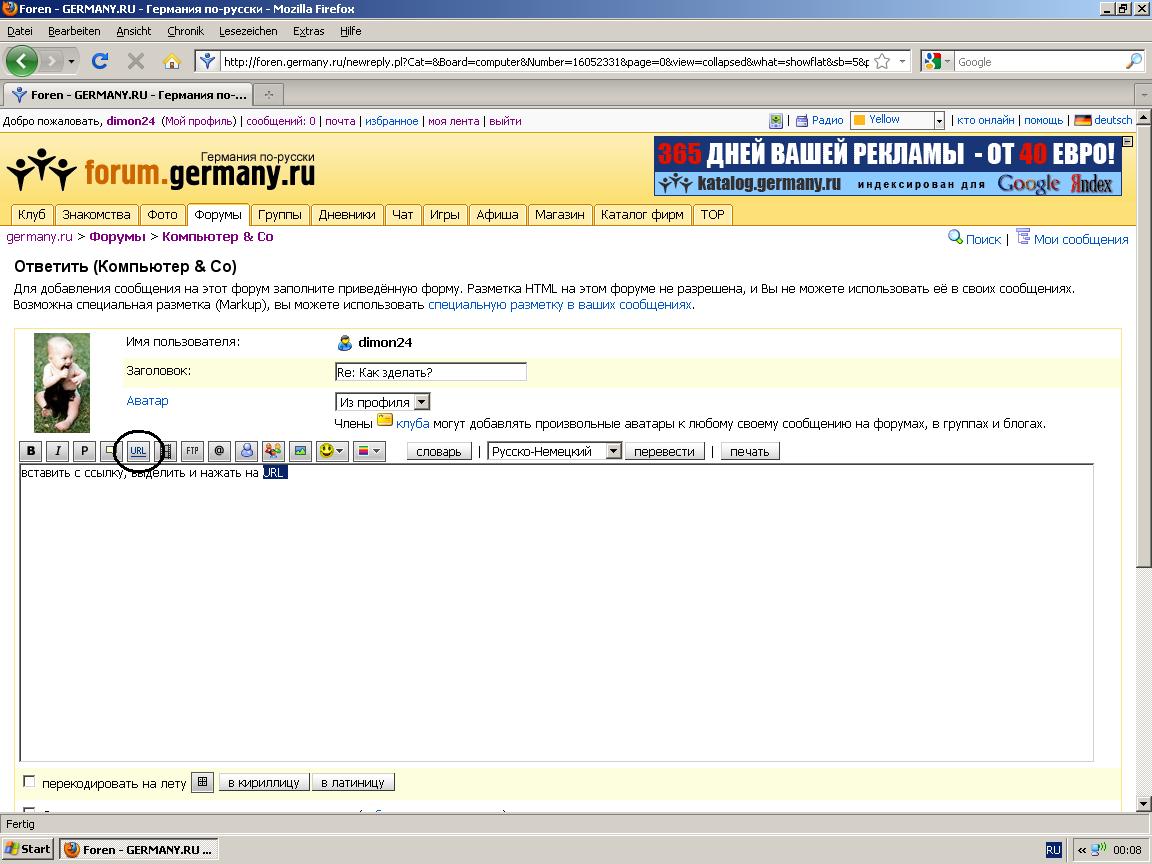Click the P formatting button
Image resolution: width=1152 pixels, height=864 pixels.
84,451
